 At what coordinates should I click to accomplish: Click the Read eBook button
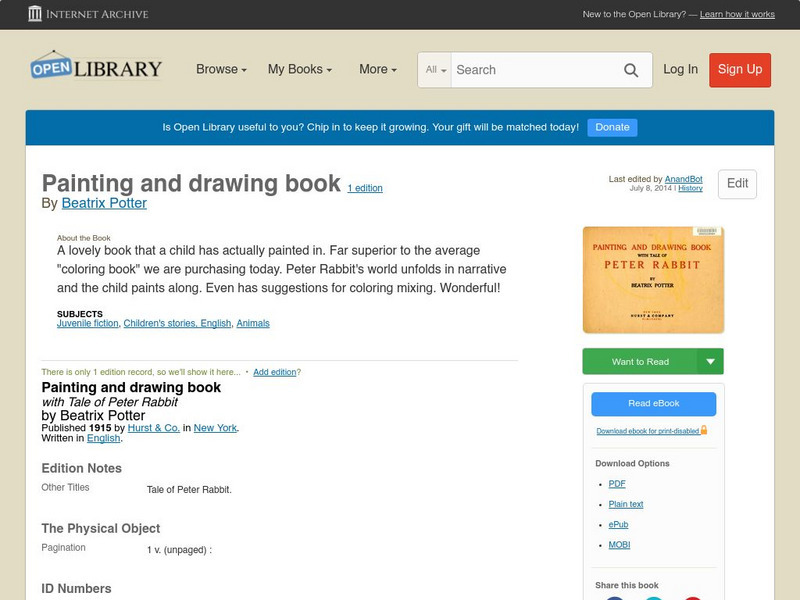[654, 403]
